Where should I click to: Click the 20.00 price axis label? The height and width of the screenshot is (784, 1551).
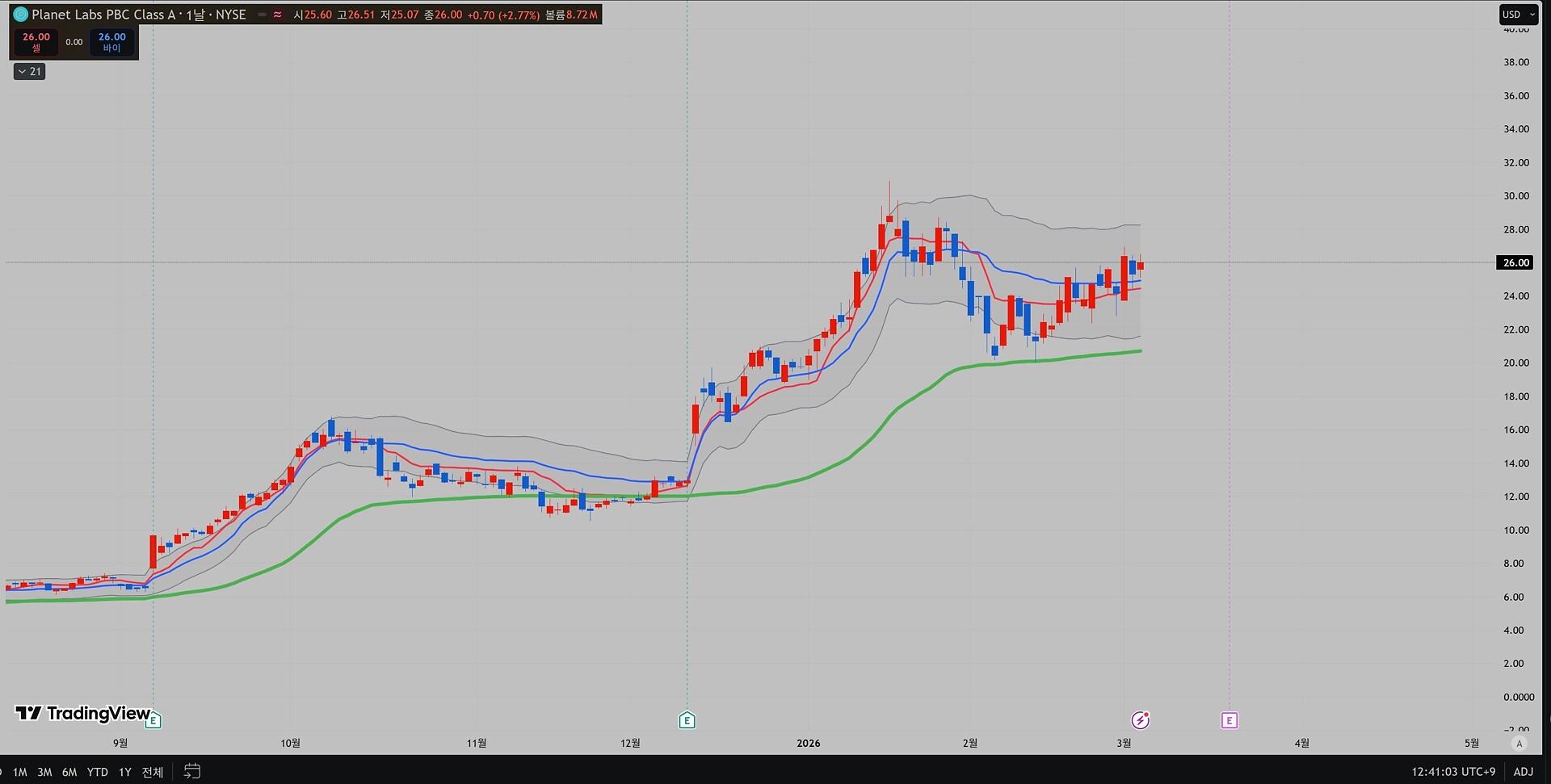click(x=1516, y=363)
